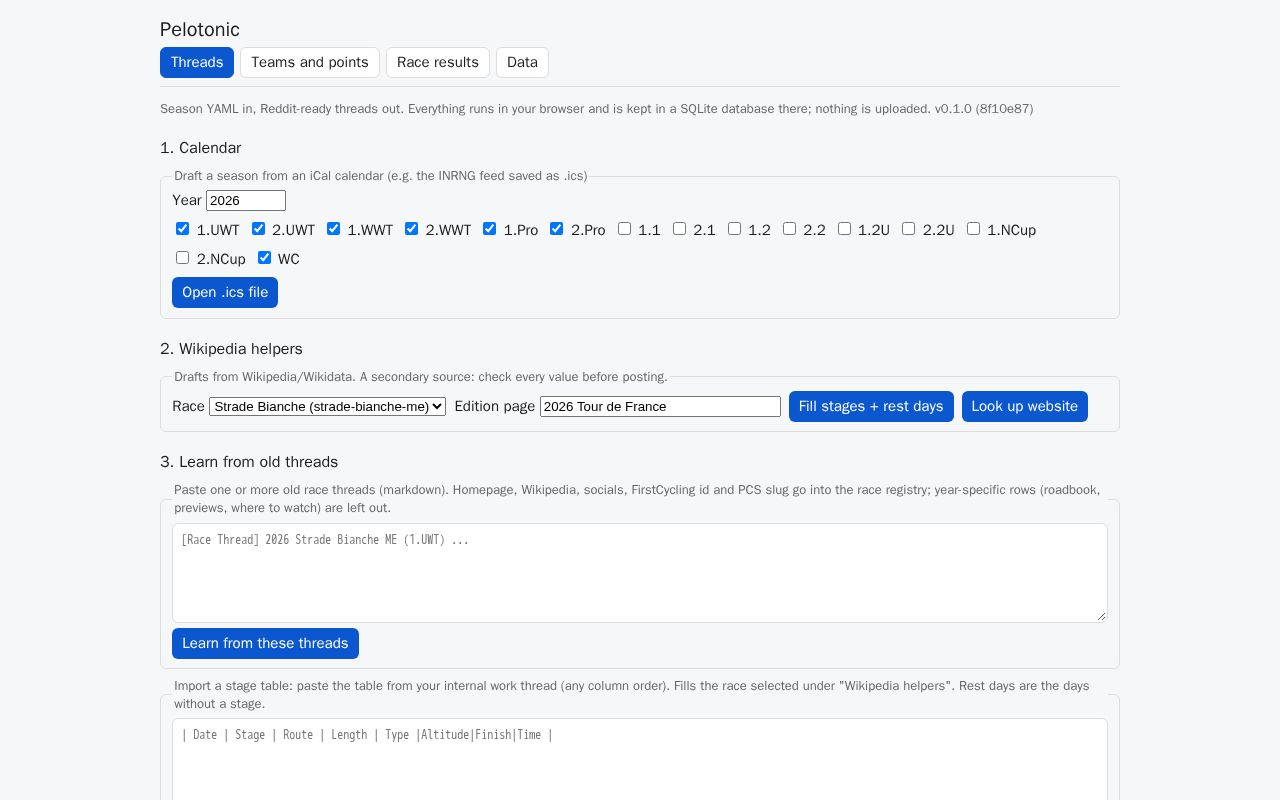Click the Look up website button
Viewport: 1280px width, 800px height.
click(1025, 406)
